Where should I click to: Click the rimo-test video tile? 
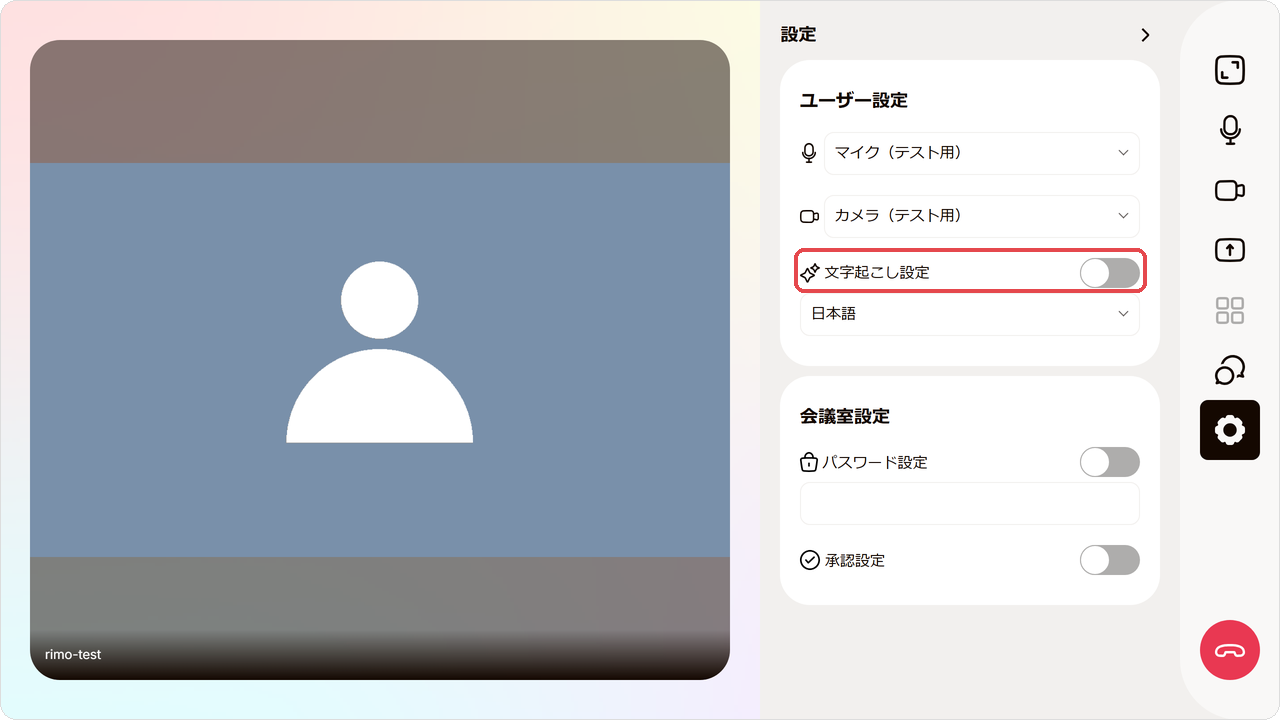coord(380,360)
